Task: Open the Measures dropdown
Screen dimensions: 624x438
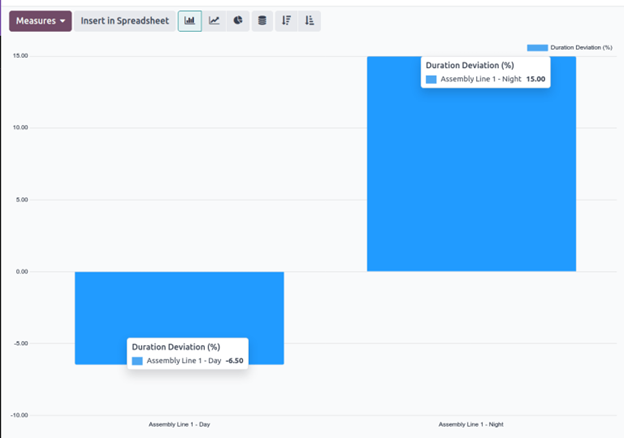Action: (40, 21)
